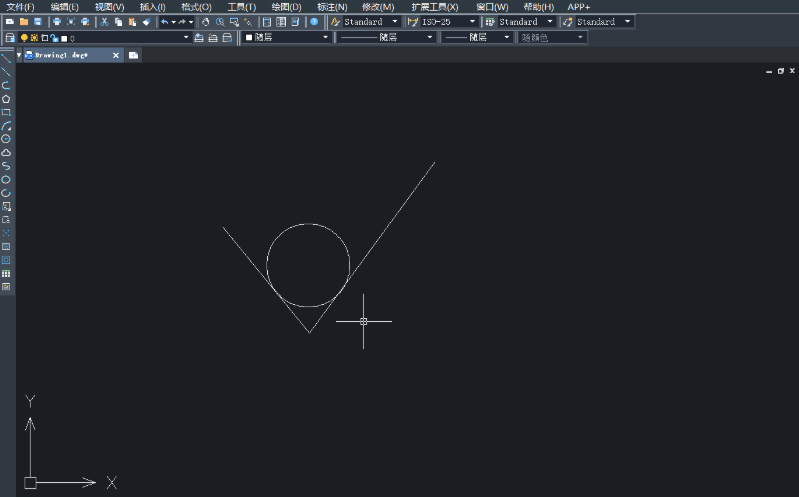799x497 pixels.
Task: Select the Rectangle draw tool
Action: coord(6,112)
